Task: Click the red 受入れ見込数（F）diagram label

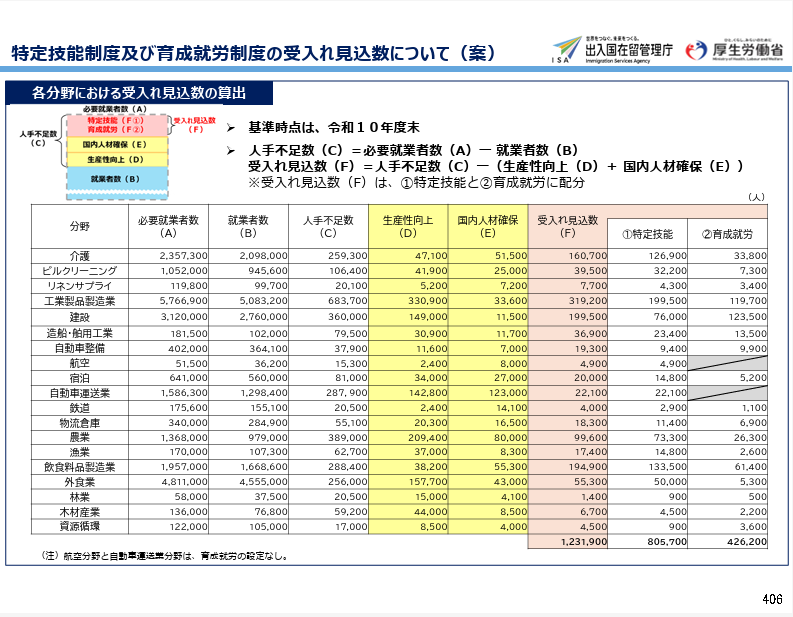Action: pos(195,124)
